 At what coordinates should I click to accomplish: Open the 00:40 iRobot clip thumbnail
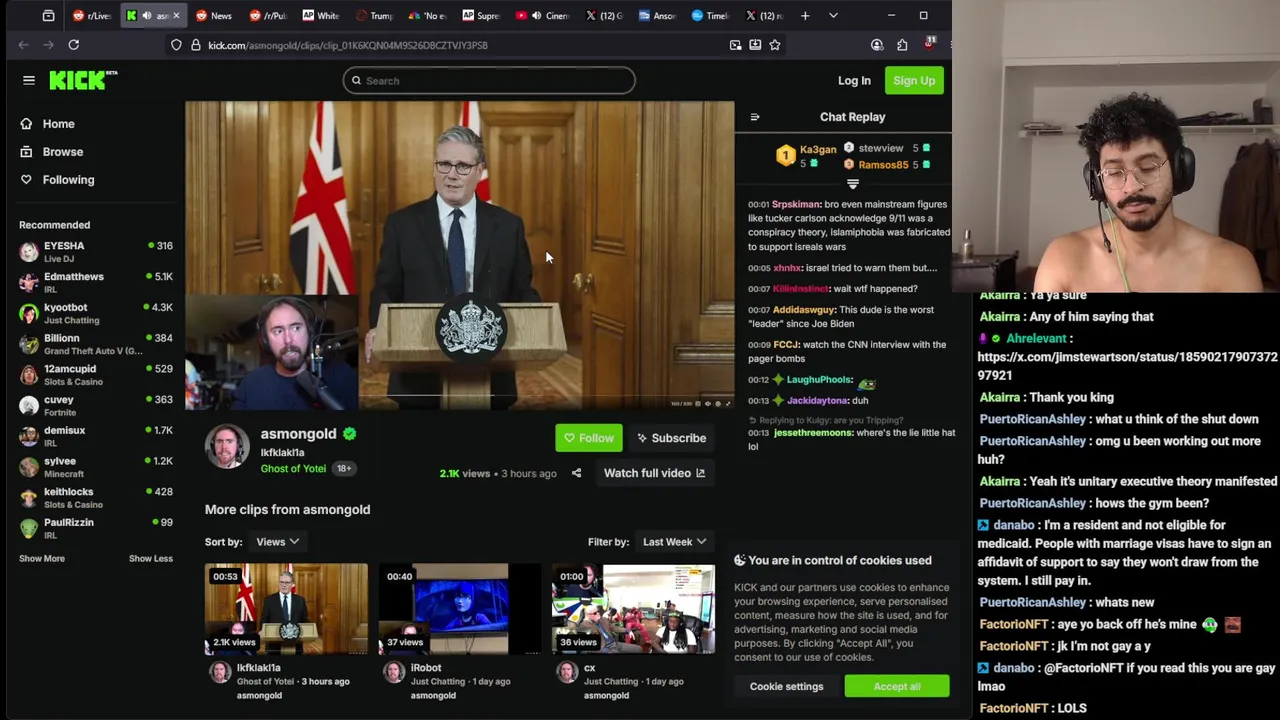pyautogui.click(x=459, y=609)
